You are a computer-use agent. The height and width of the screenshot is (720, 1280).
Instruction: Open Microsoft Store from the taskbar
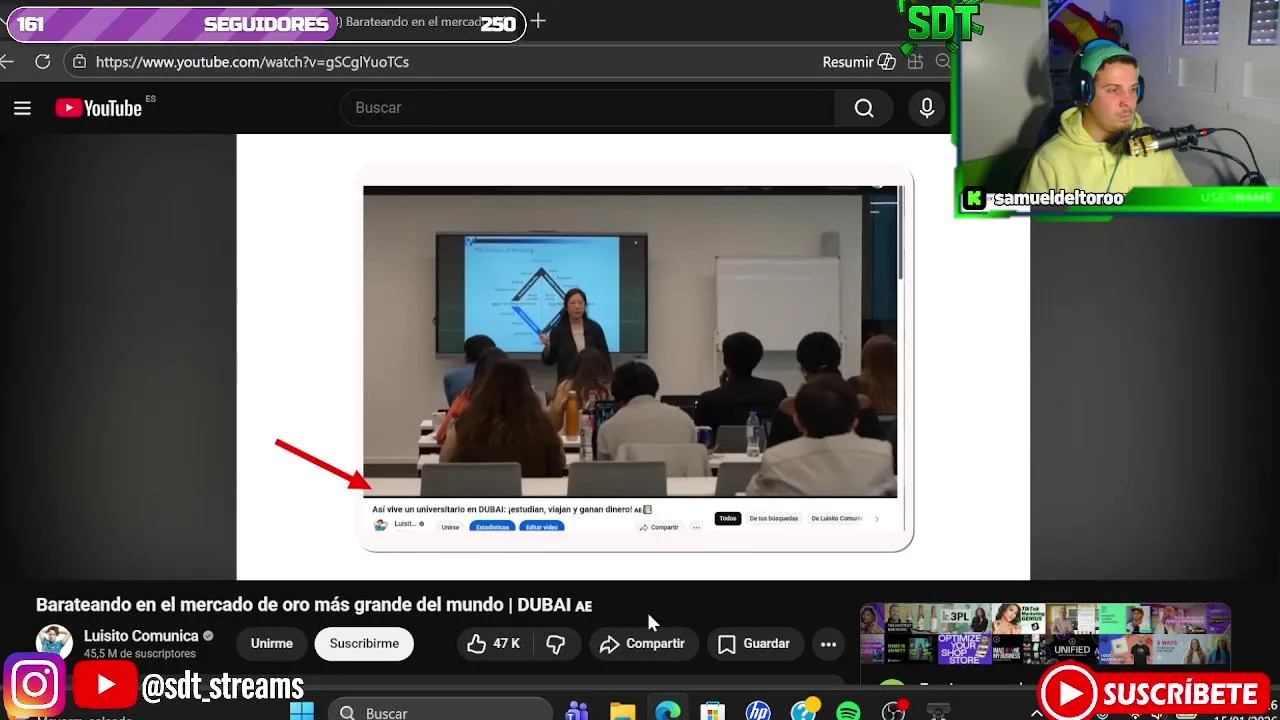pyautogui.click(x=712, y=712)
